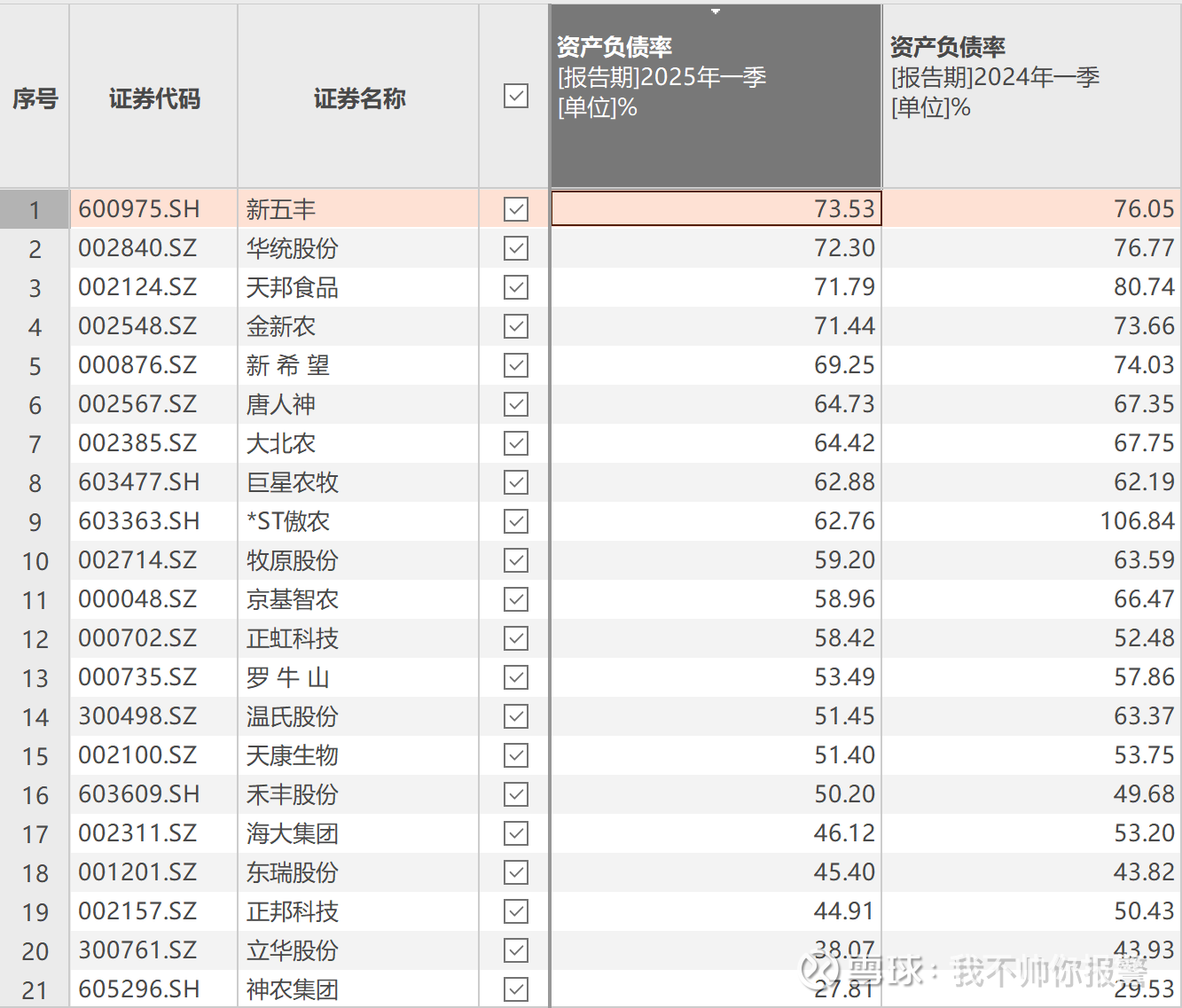
Task: Toggle checkbox in the 牧原股份 row
Action: point(515,560)
